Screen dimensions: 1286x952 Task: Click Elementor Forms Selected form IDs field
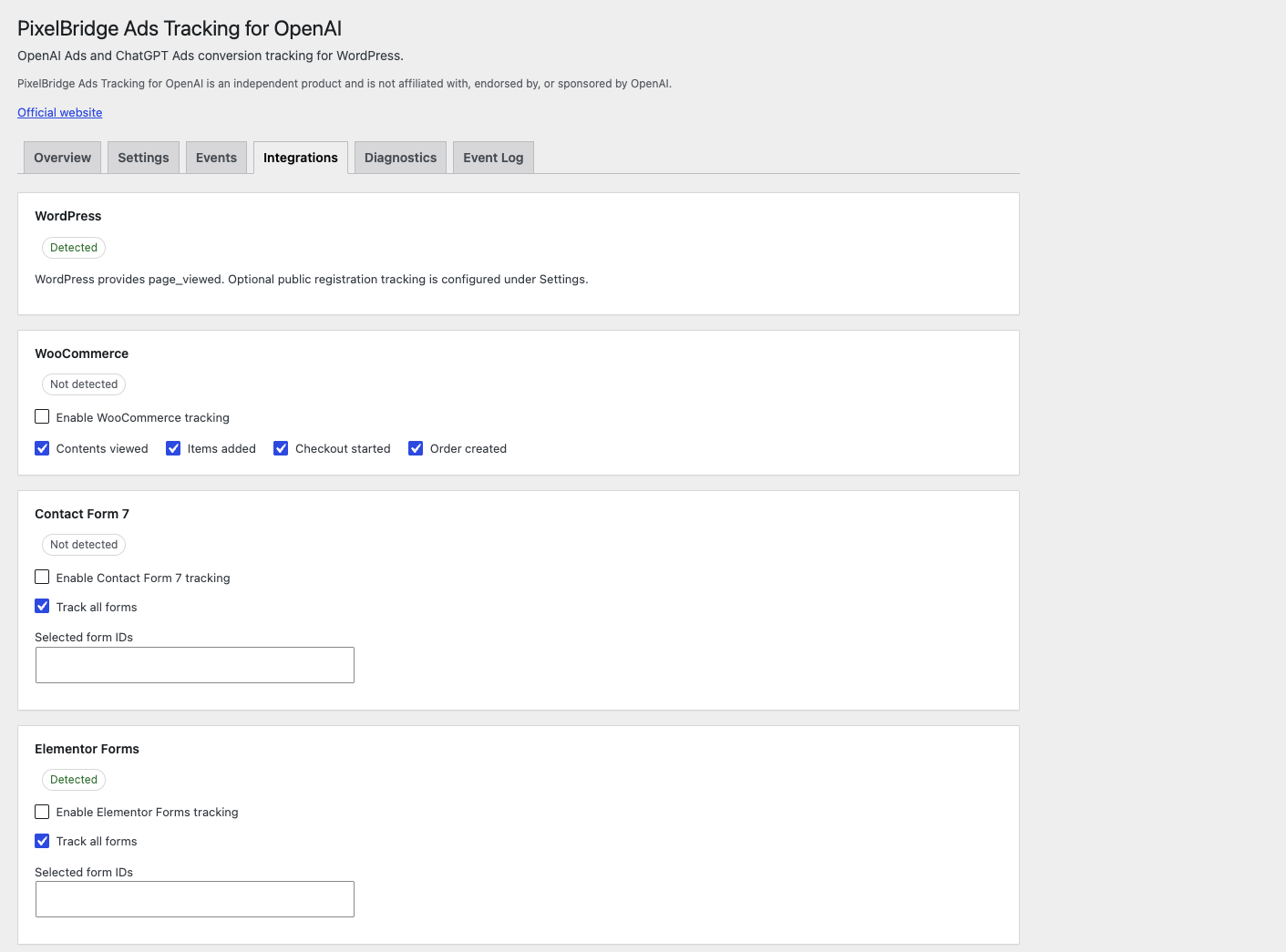[195, 899]
